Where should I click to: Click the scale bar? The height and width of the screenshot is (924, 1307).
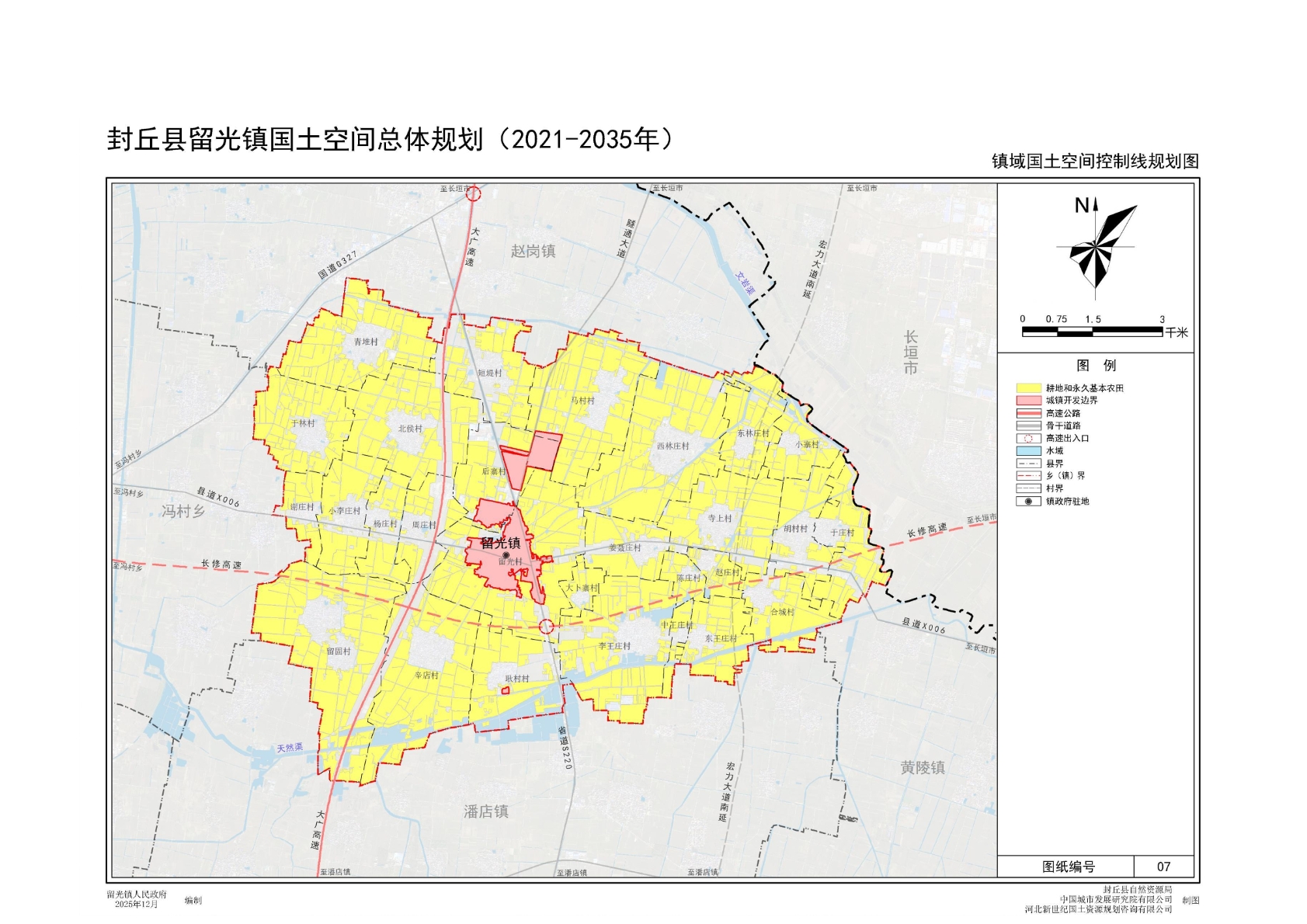click(x=1092, y=332)
